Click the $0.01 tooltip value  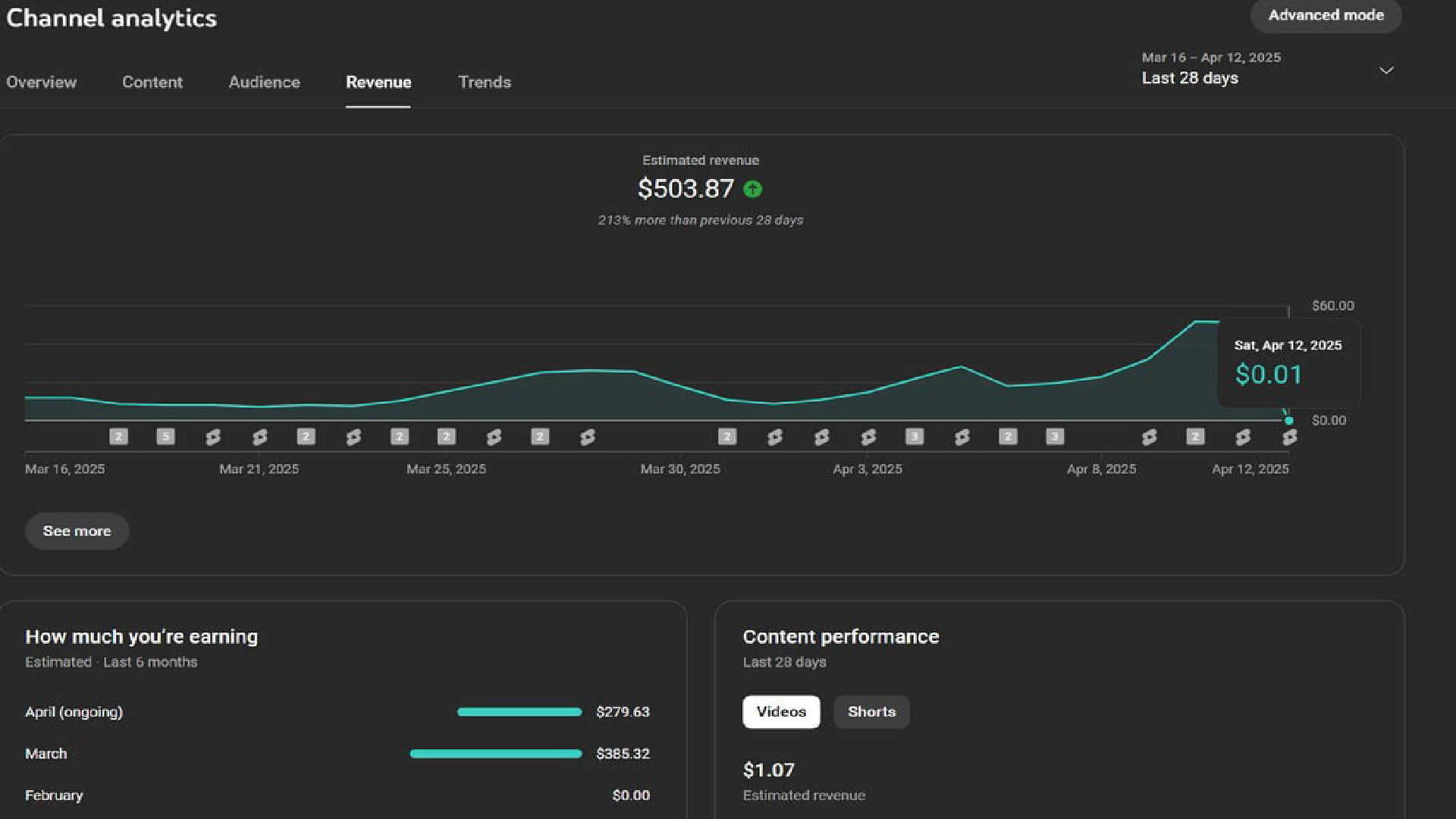pyautogui.click(x=1268, y=374)
